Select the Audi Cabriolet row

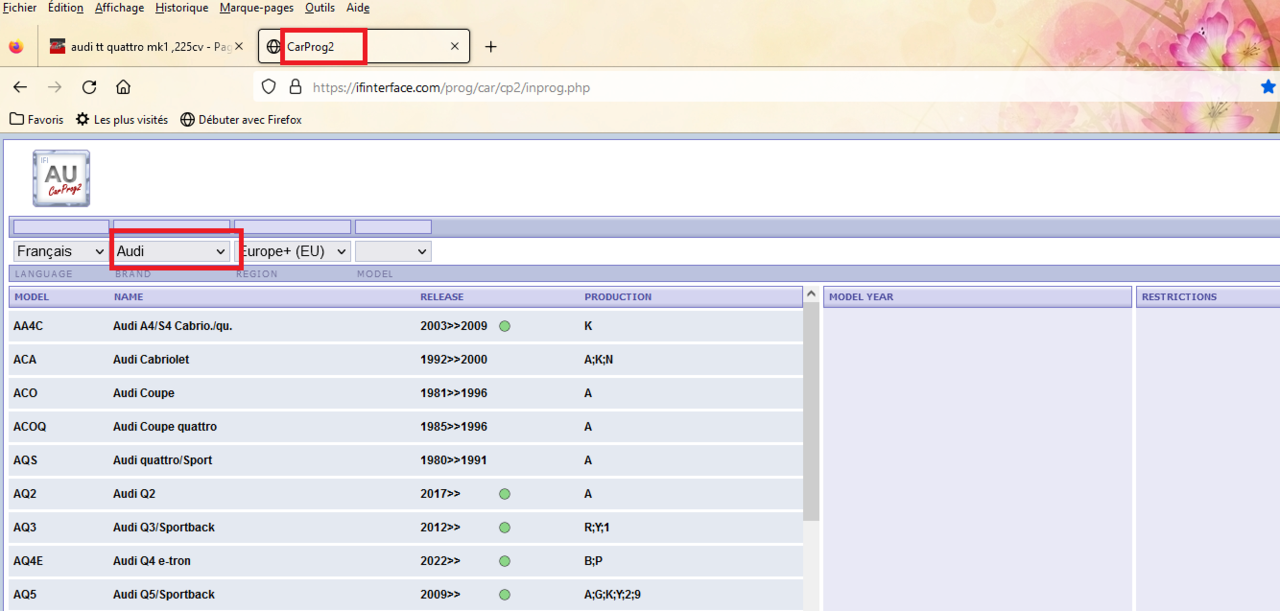pos(405,359)
